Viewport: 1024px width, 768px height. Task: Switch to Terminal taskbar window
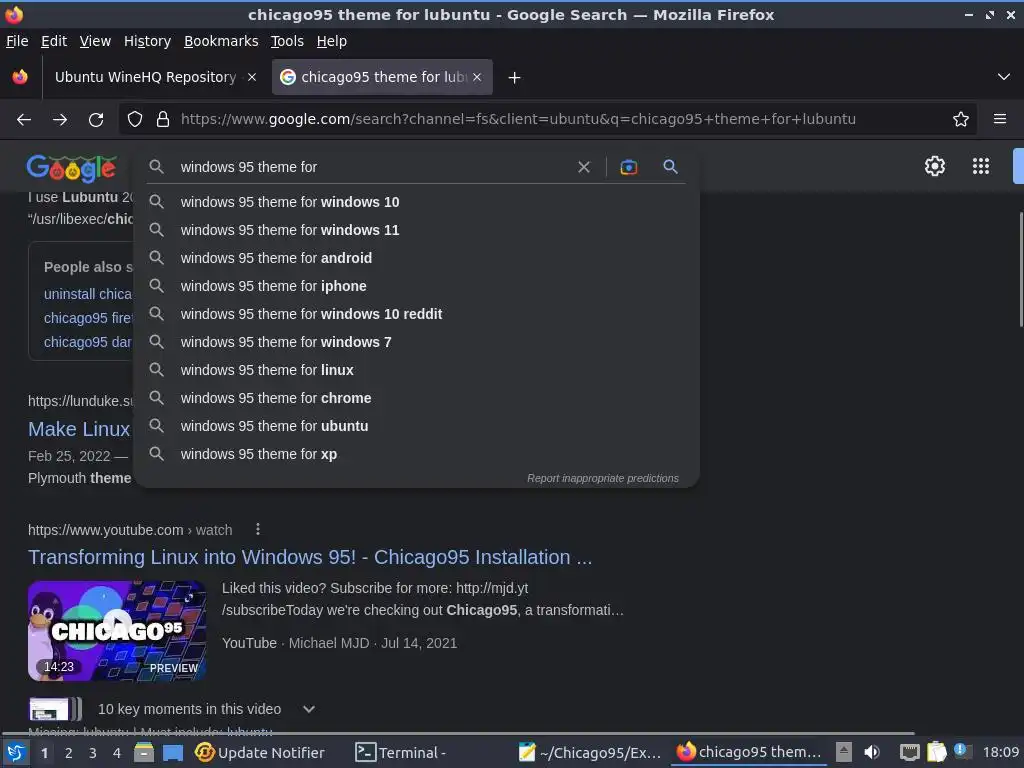400,753
